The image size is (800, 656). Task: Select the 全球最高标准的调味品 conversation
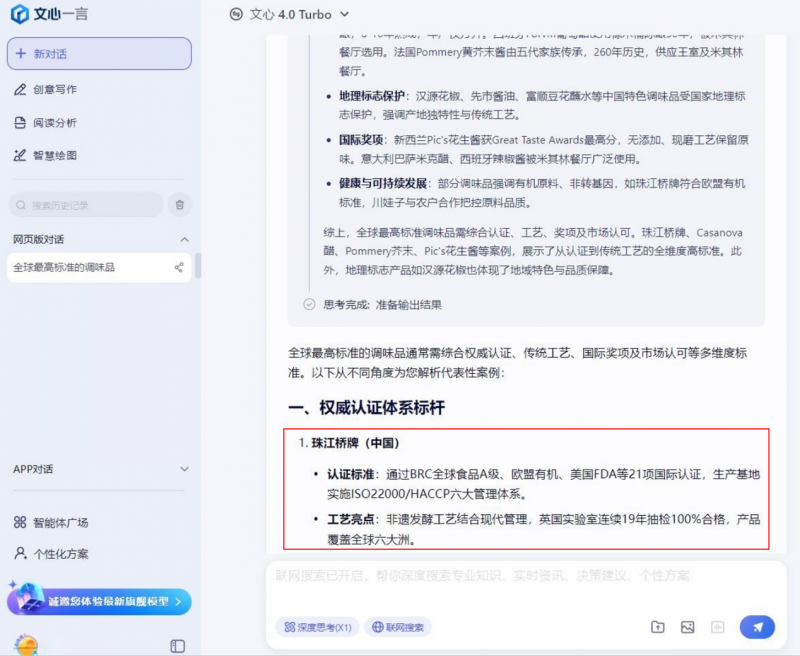click(99, 267)
